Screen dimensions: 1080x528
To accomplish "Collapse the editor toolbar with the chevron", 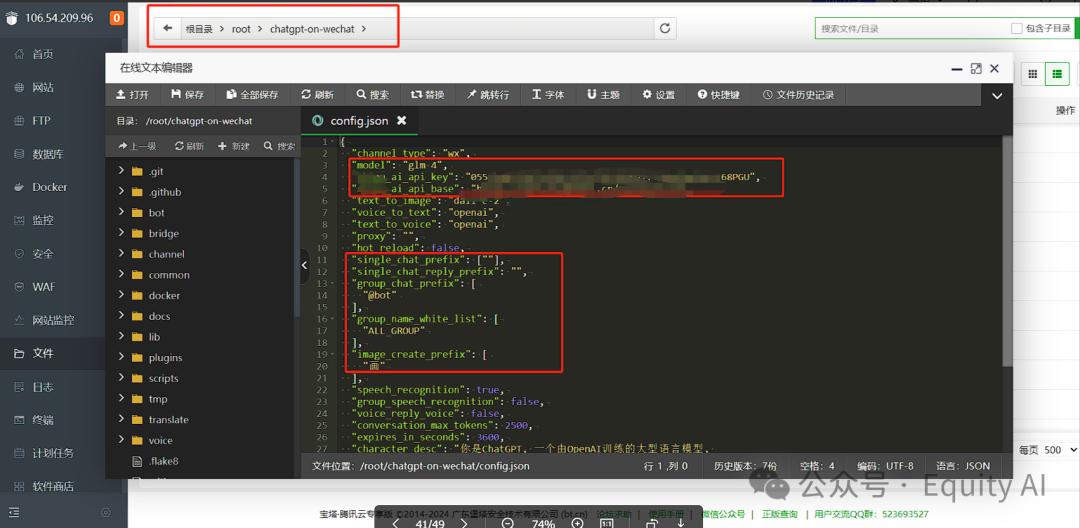I will [997, 96].
